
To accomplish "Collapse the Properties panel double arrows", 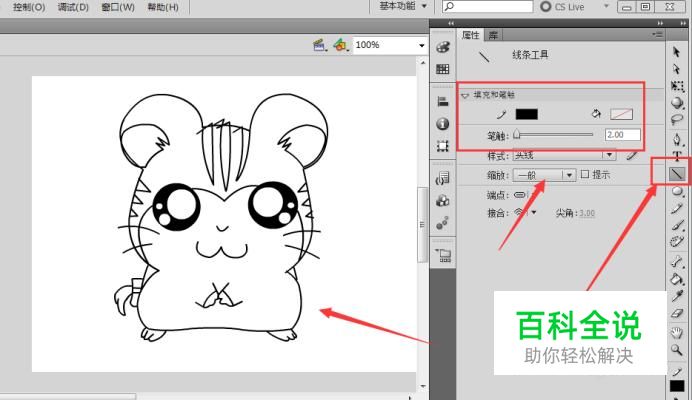I will (x=660, y=23).
